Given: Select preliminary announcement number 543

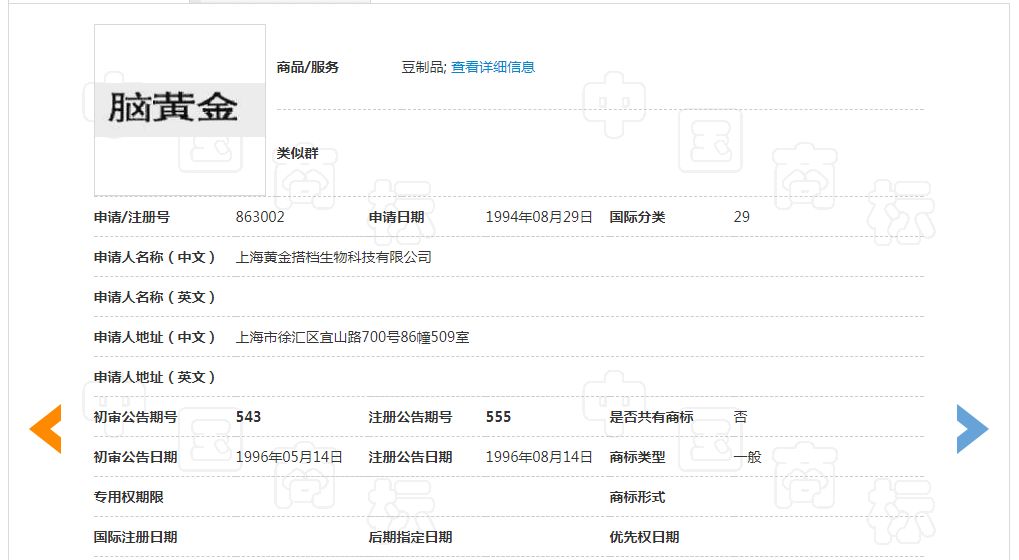Looking at the screenshot, I should 248,417.
